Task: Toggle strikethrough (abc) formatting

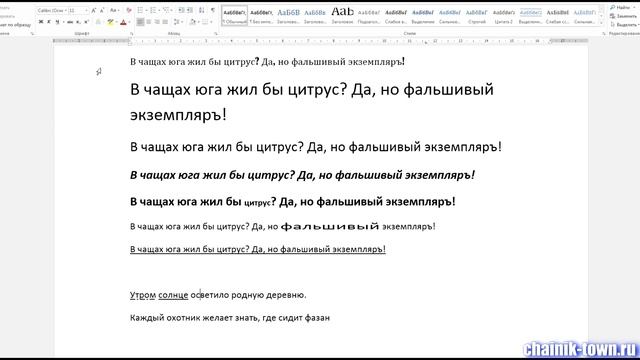Action: [70, 22]
